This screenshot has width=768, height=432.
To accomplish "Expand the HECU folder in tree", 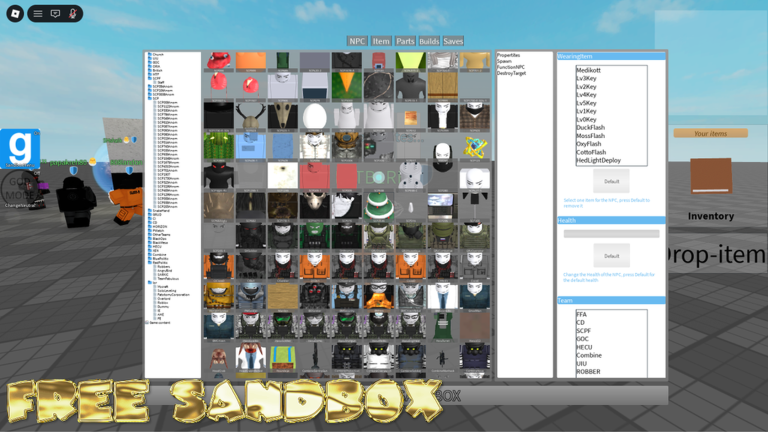I will [x=155, y=246].
